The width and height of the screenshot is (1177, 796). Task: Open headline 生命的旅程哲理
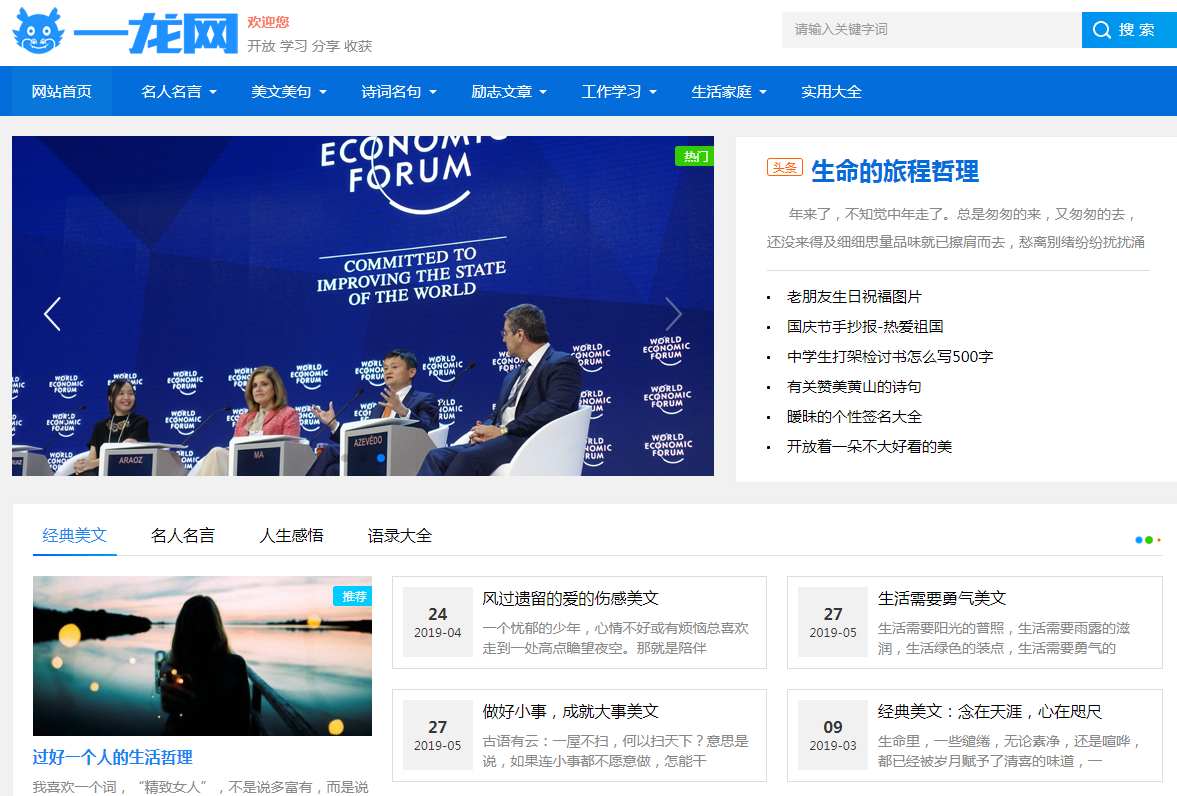click(x=895, y=171)
